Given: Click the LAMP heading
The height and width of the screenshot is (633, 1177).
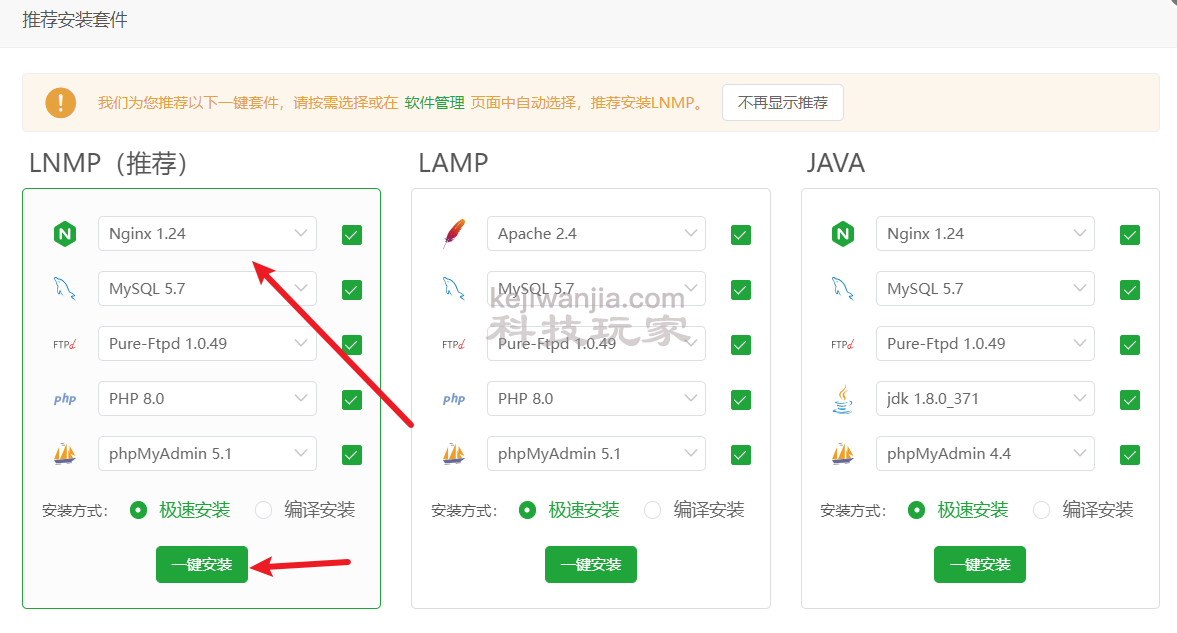Looking at the screenshot, I should tap(453, 163).
